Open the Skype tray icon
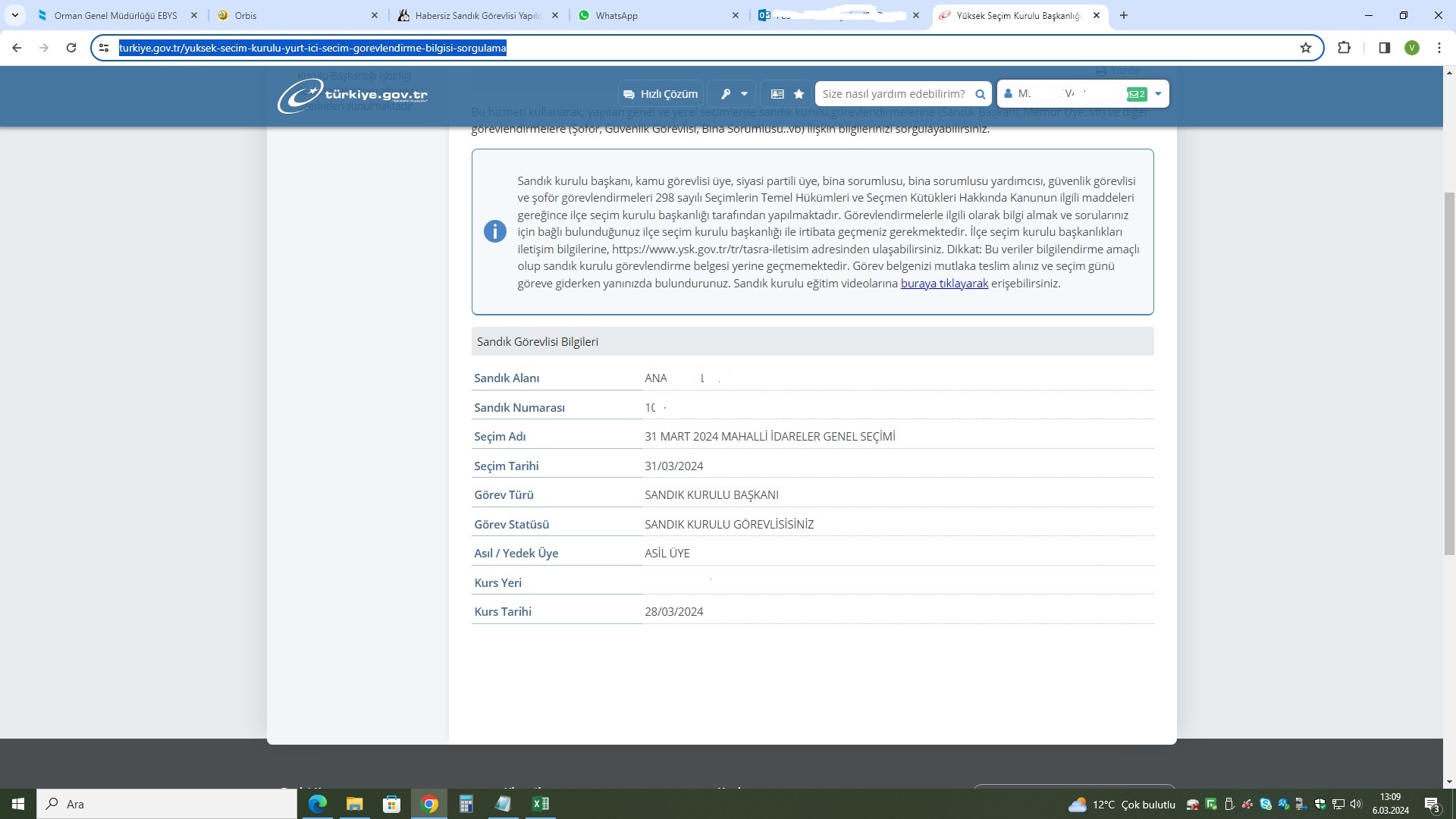1456x819 pixels. 1266,805
